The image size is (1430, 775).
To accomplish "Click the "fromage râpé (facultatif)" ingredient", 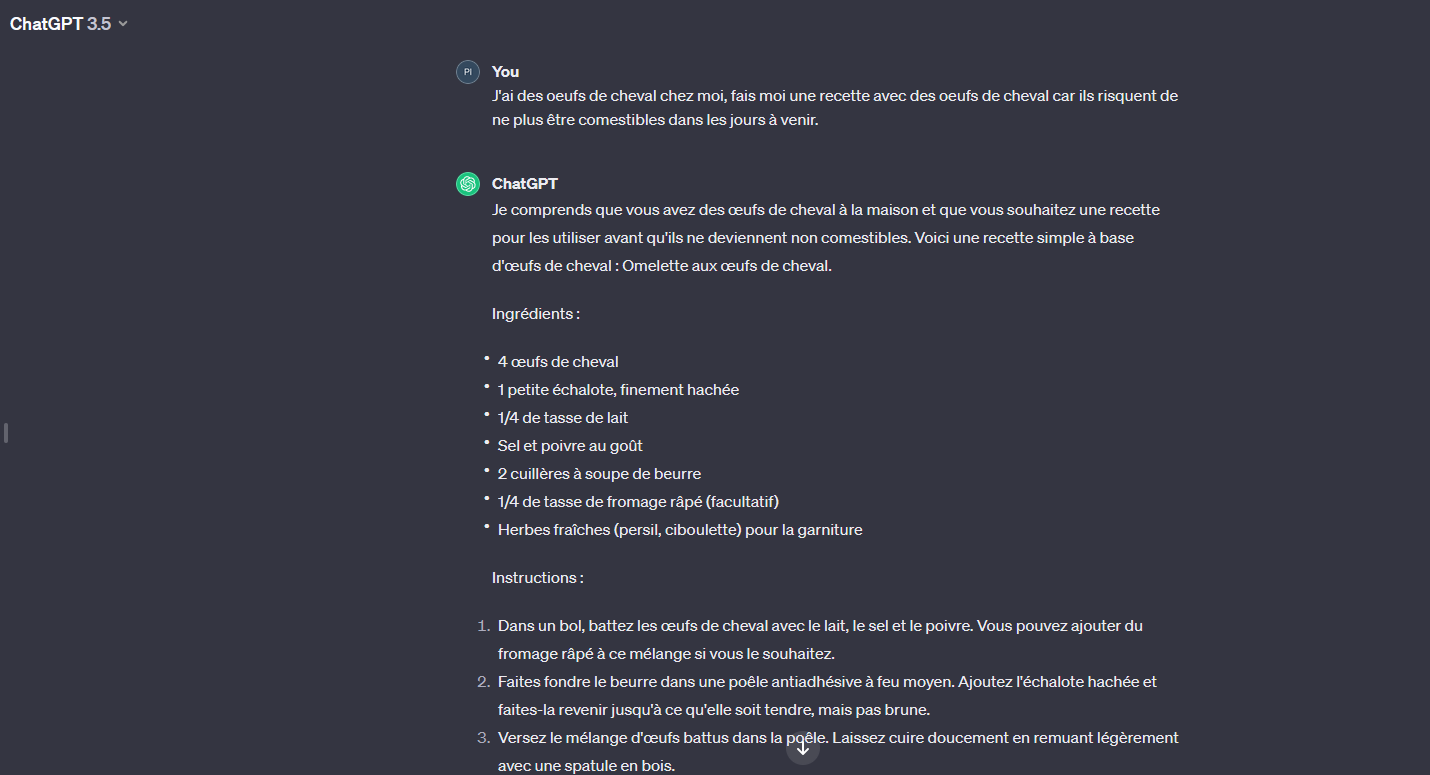I will (x=638, y=502).
